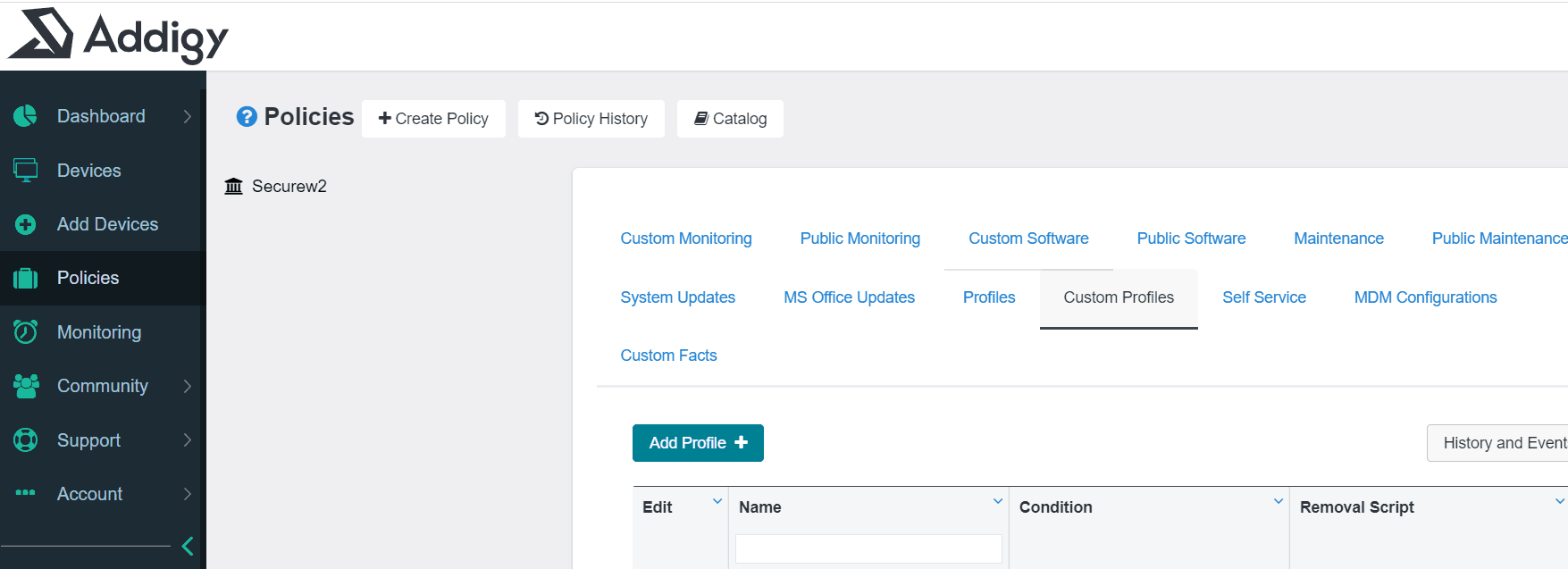Open the Condition column dropdown menu

(x=1279, y=502)
